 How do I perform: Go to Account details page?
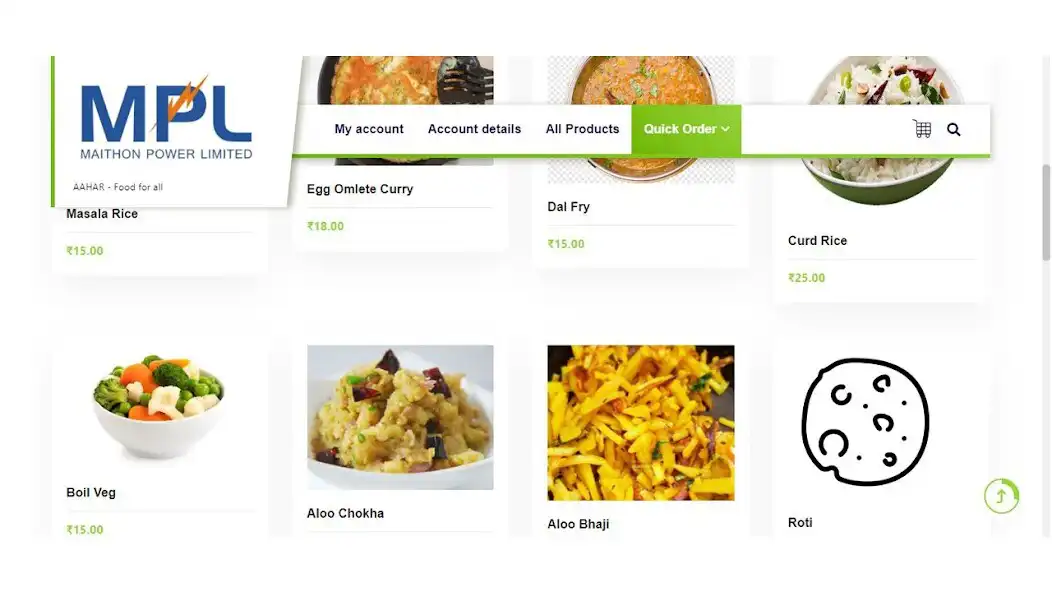[x=474, y=129]
